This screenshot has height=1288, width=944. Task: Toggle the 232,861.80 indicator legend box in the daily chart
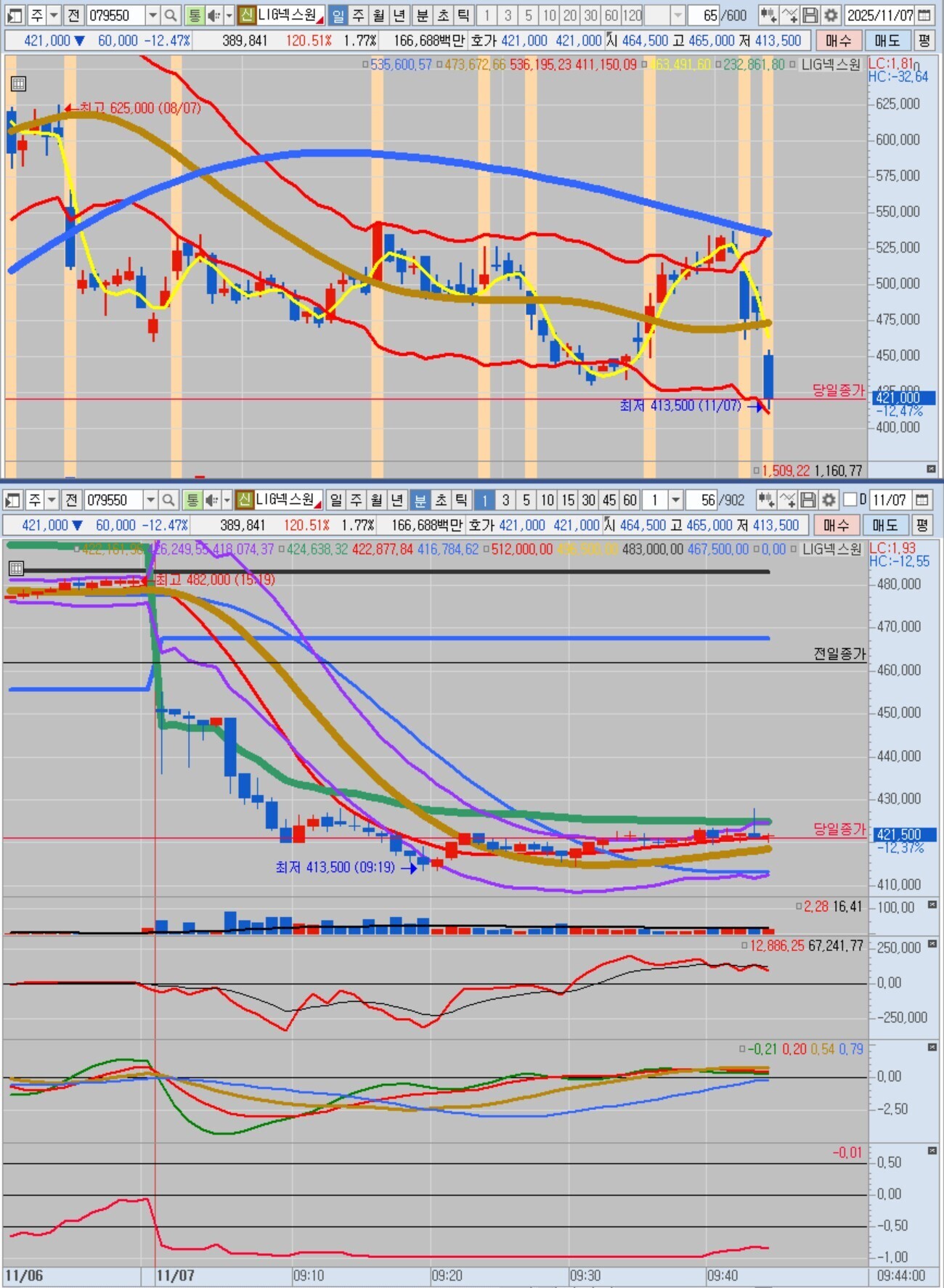pos(718,65)
